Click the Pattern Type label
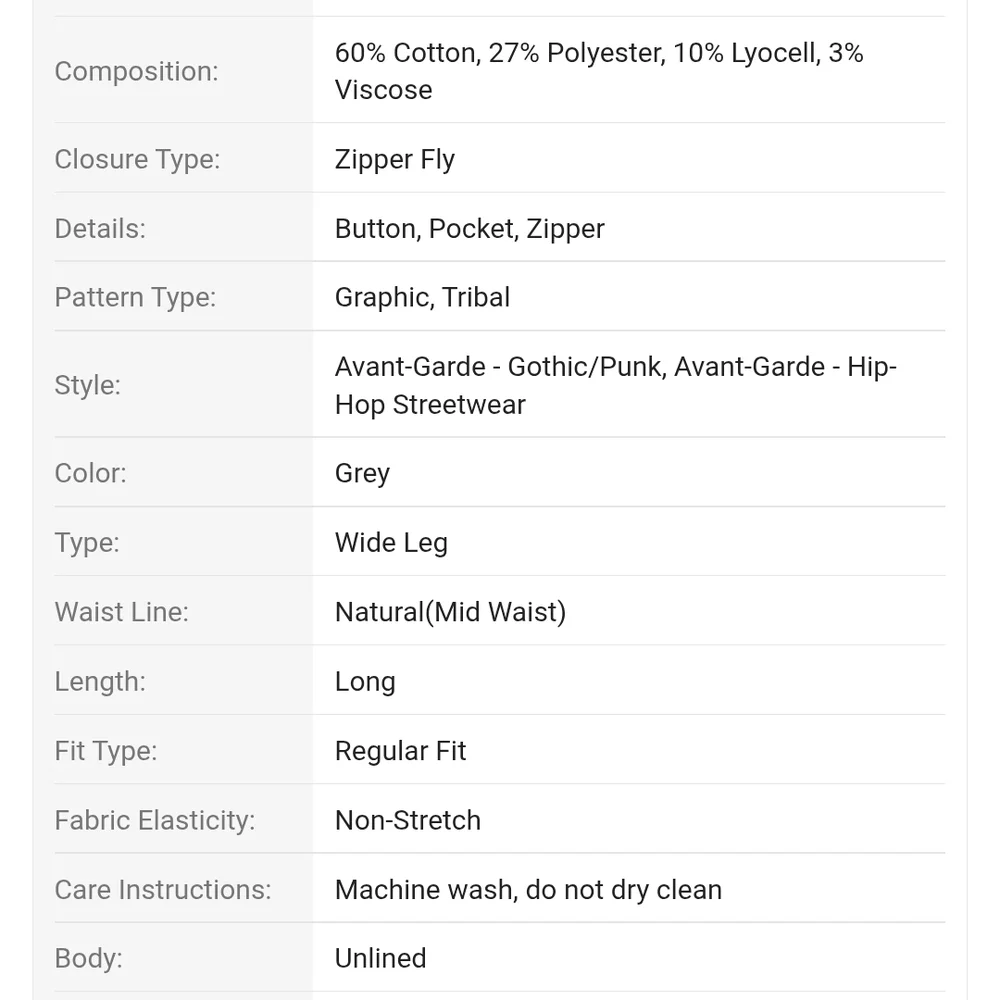The image size is (1000, 1000). click(x=135, y=297)
